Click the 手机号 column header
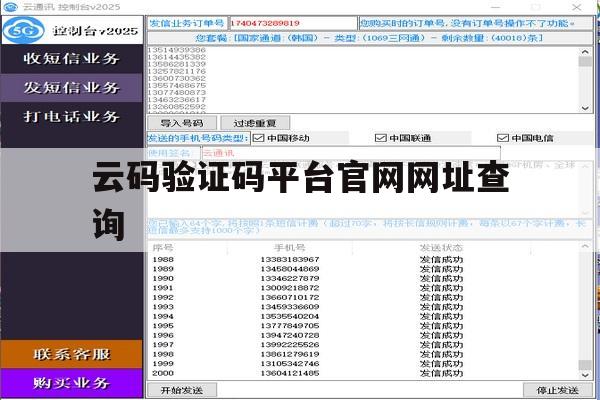The width and height of the screenshot is (600, 400). coord(290,248)
